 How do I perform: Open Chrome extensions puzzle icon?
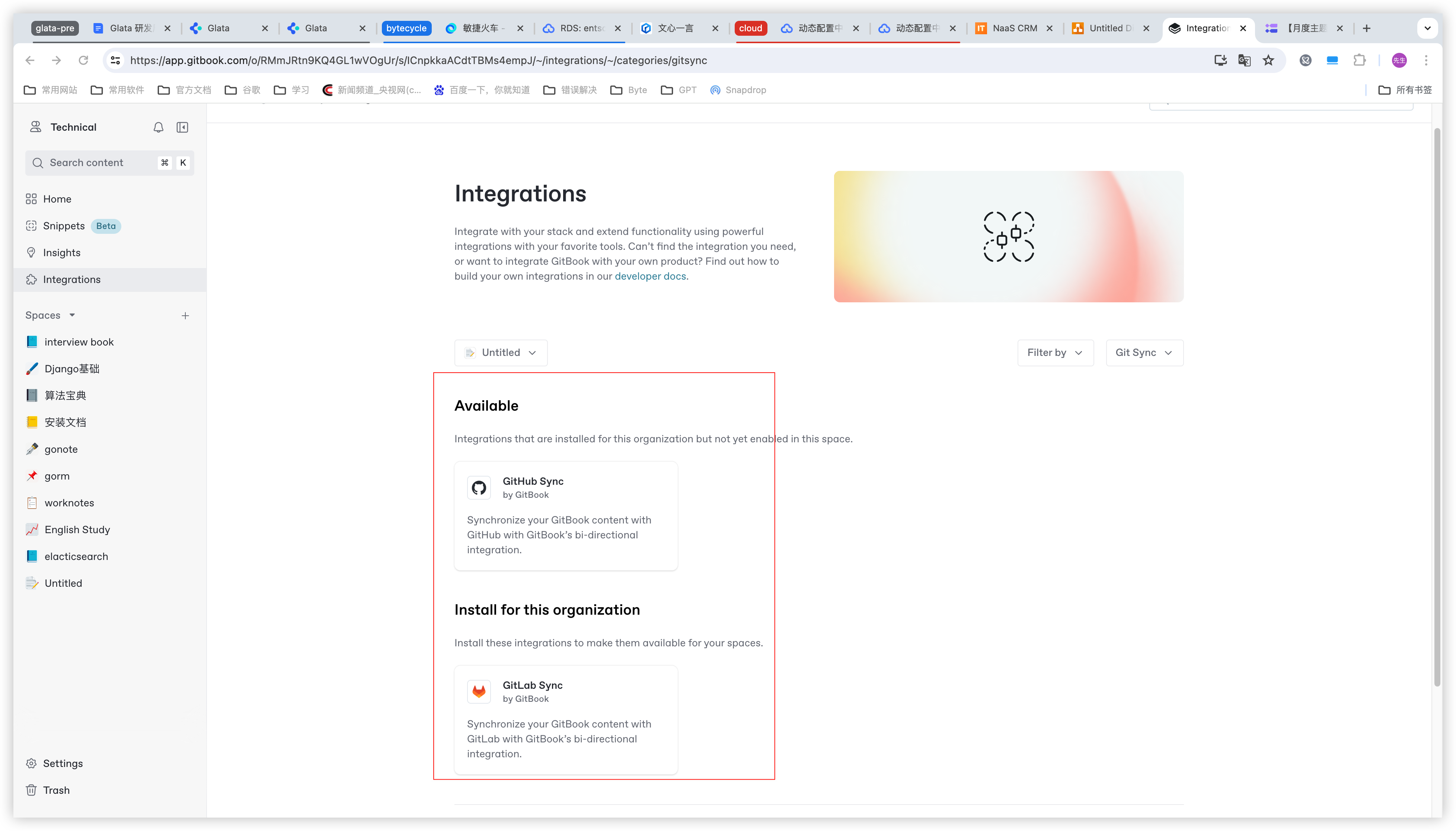point(1360,60)
